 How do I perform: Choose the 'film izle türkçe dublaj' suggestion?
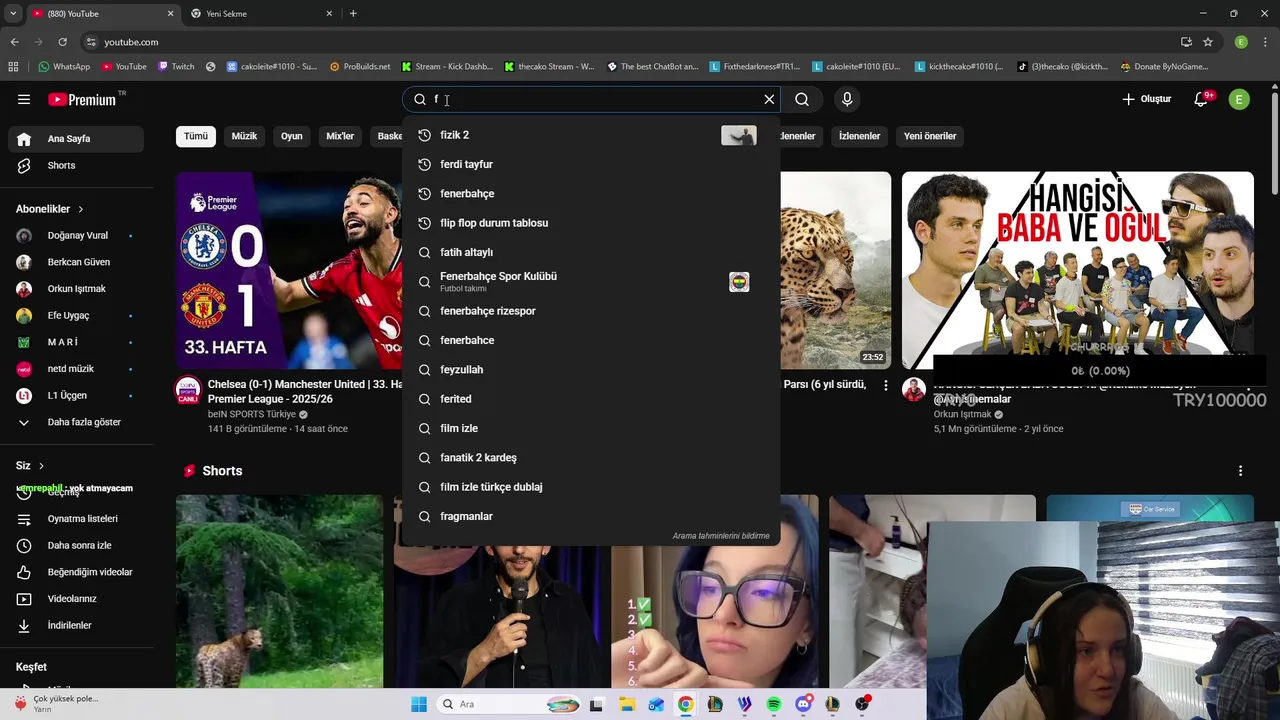point(590,487)
